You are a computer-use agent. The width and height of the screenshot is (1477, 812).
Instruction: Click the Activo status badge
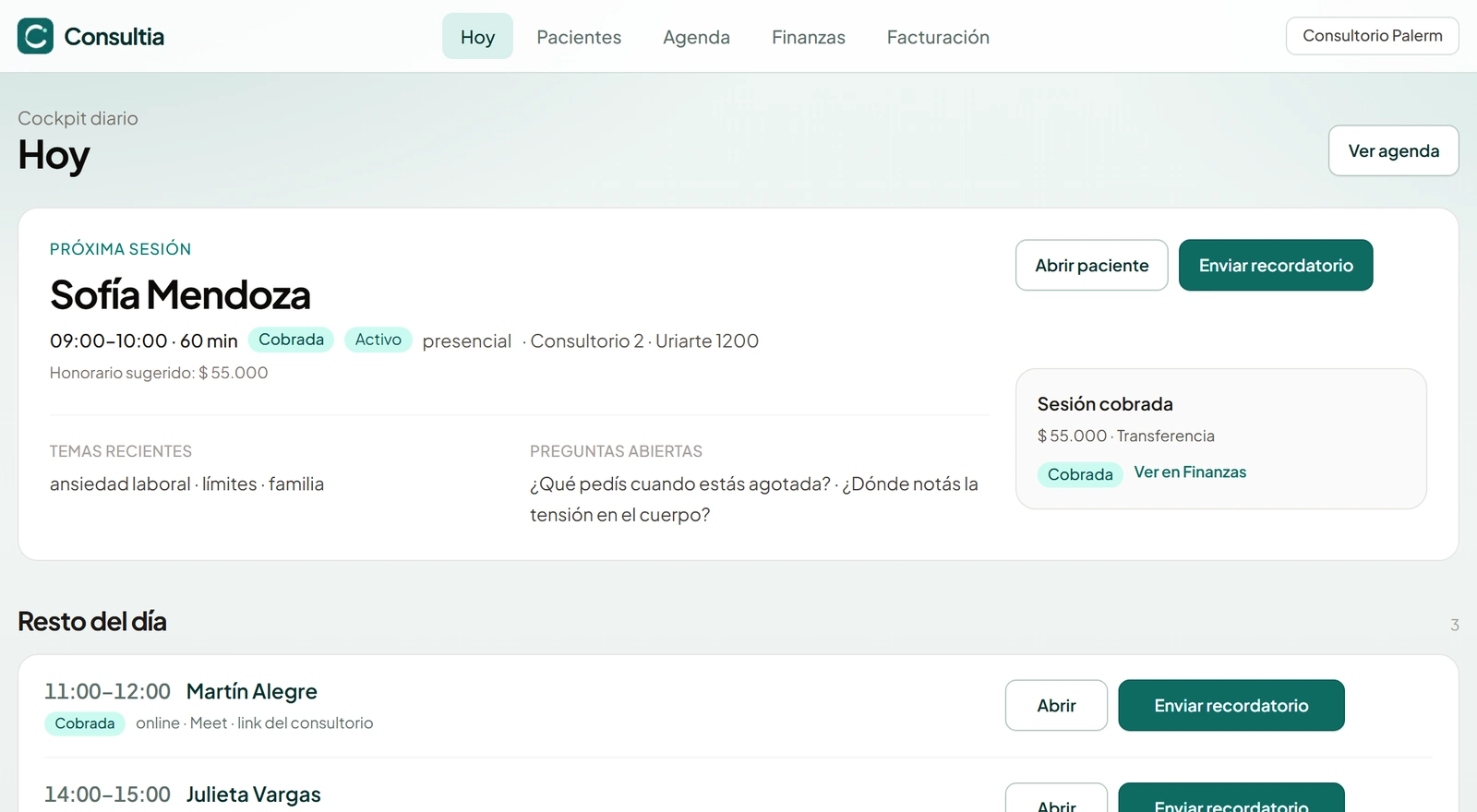click(378, 340)
